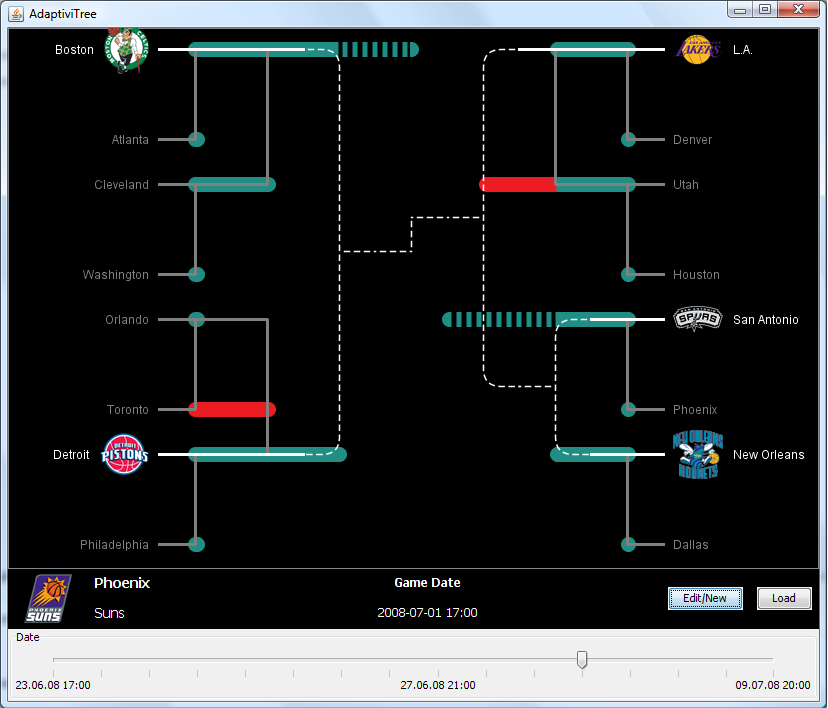Click the Utah team label
This screenshot has height=708, width=828.
coord(685,184)
